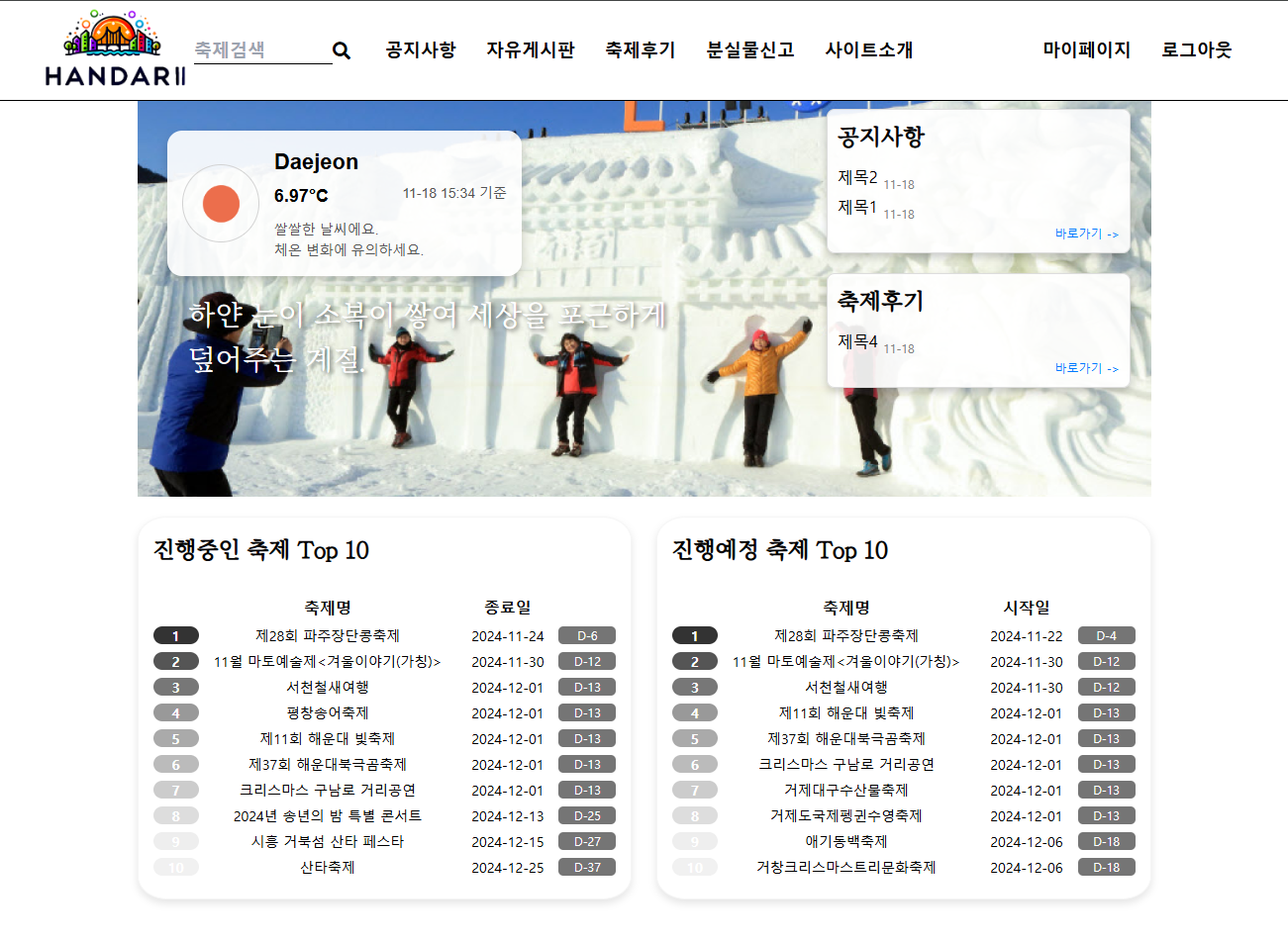Click the orange sun weather icon
This screenshot has width=1288, height=943.
(221, 204)
